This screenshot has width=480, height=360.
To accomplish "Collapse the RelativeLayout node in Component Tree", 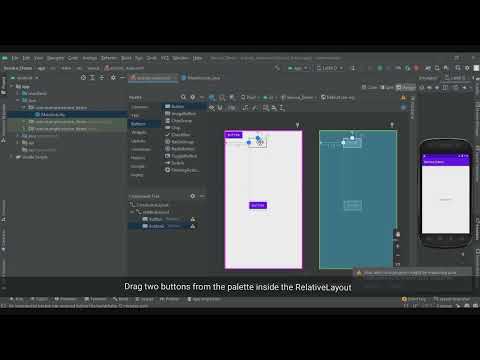I will [x=132, y=212].
